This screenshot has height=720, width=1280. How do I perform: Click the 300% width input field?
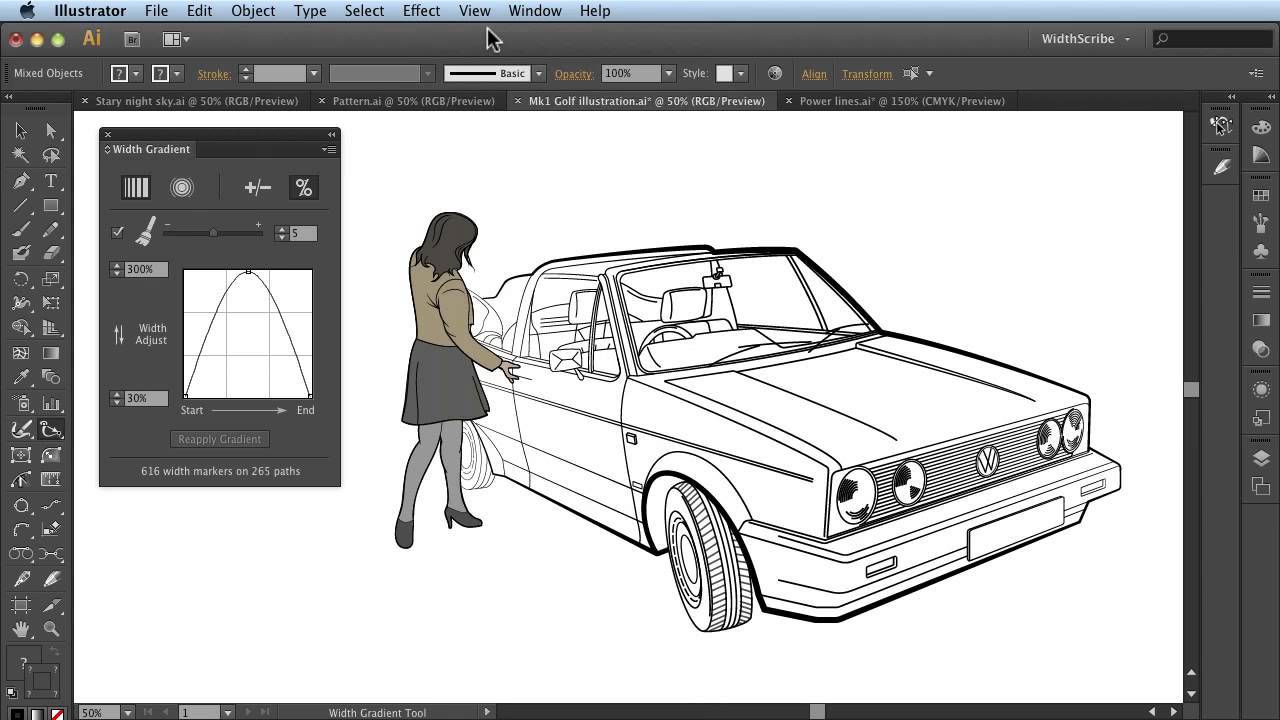[146, 269]
